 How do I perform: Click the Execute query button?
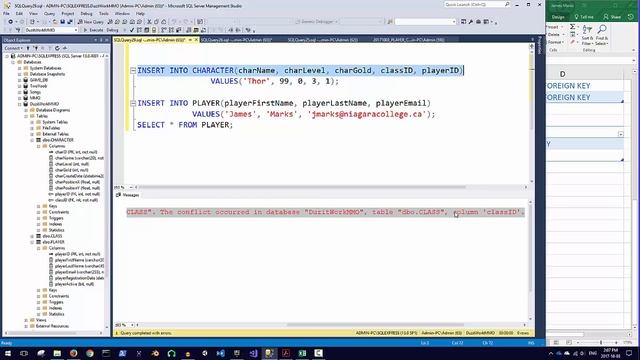pyautogui.click(x=93, y=30)
